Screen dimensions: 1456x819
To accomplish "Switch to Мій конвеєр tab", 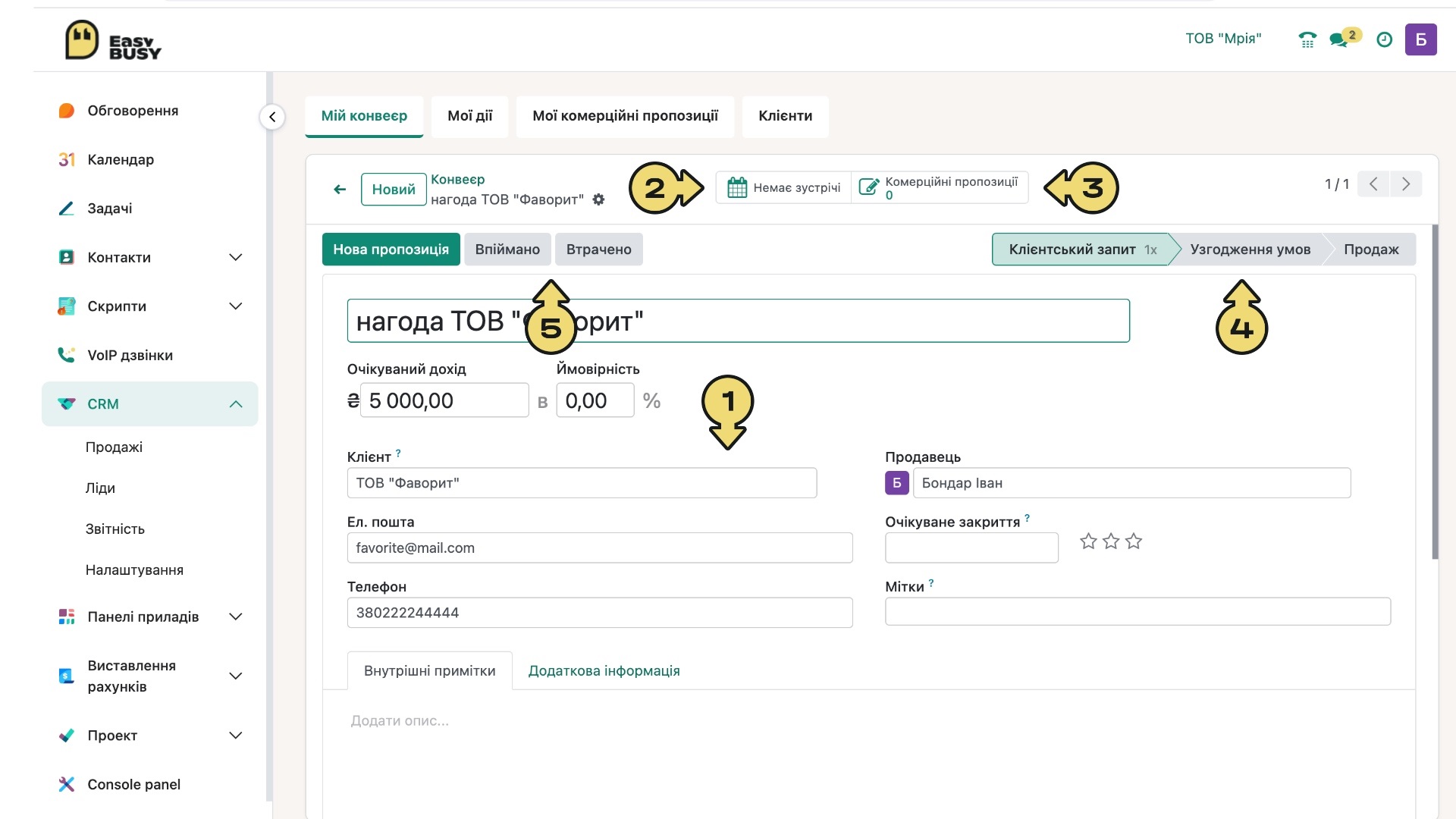I will point(364,116).
